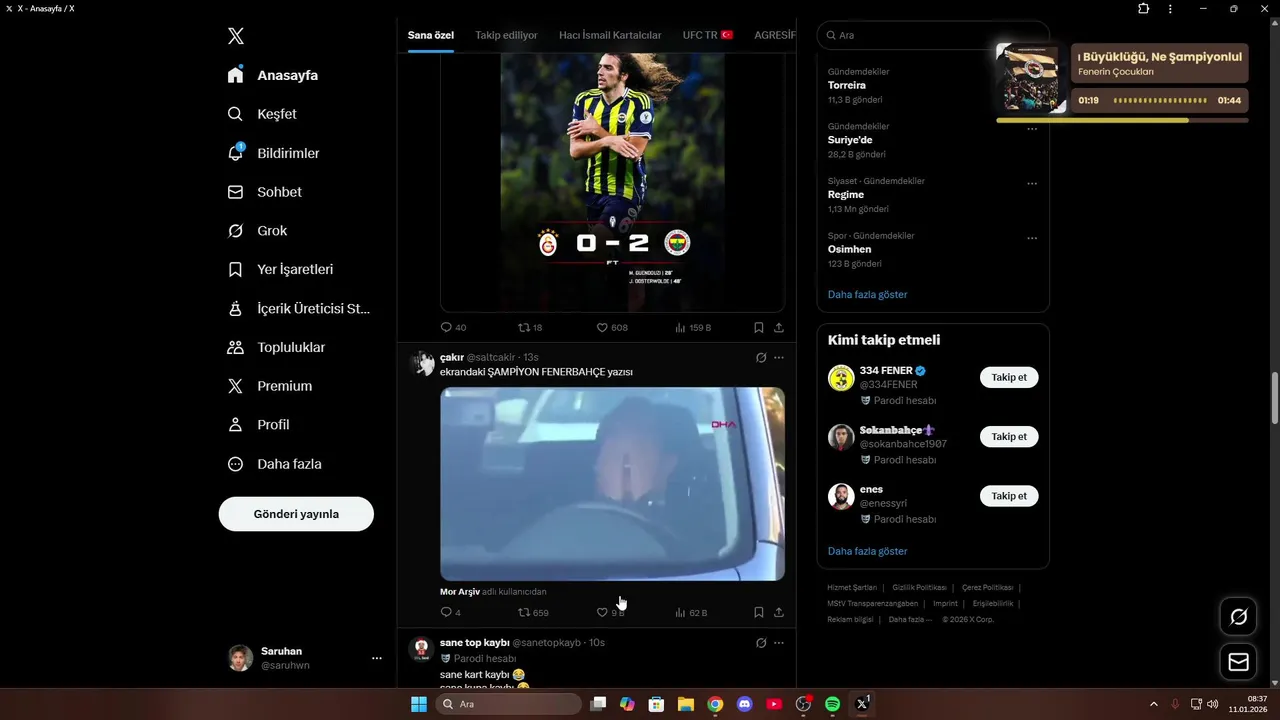Viewport: 1280px width, 720px height.
Task: Click Grok icon on sane top kaybı post
Action: click(x=761, y=642)
